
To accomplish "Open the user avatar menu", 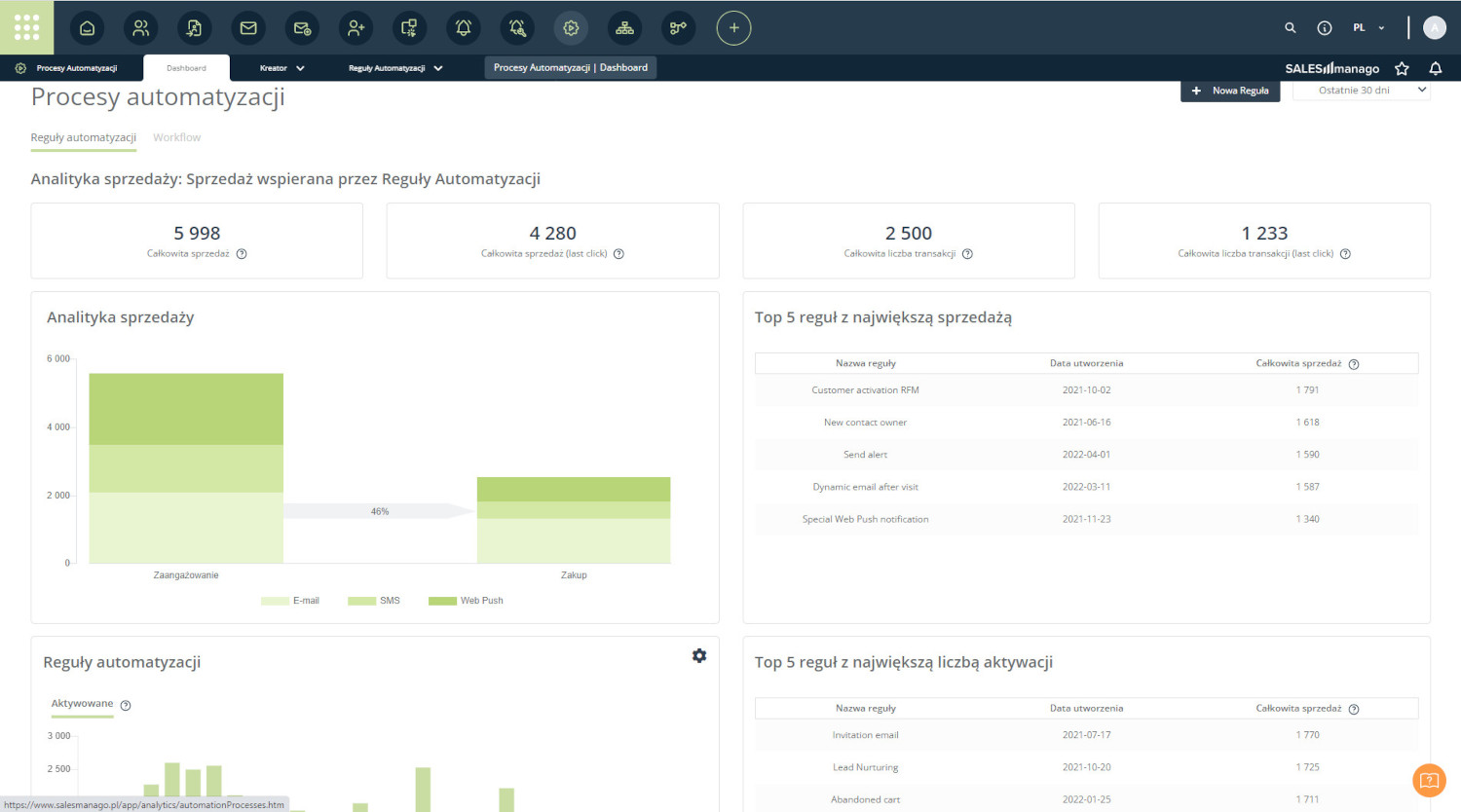I will [x=1435, y=28].
